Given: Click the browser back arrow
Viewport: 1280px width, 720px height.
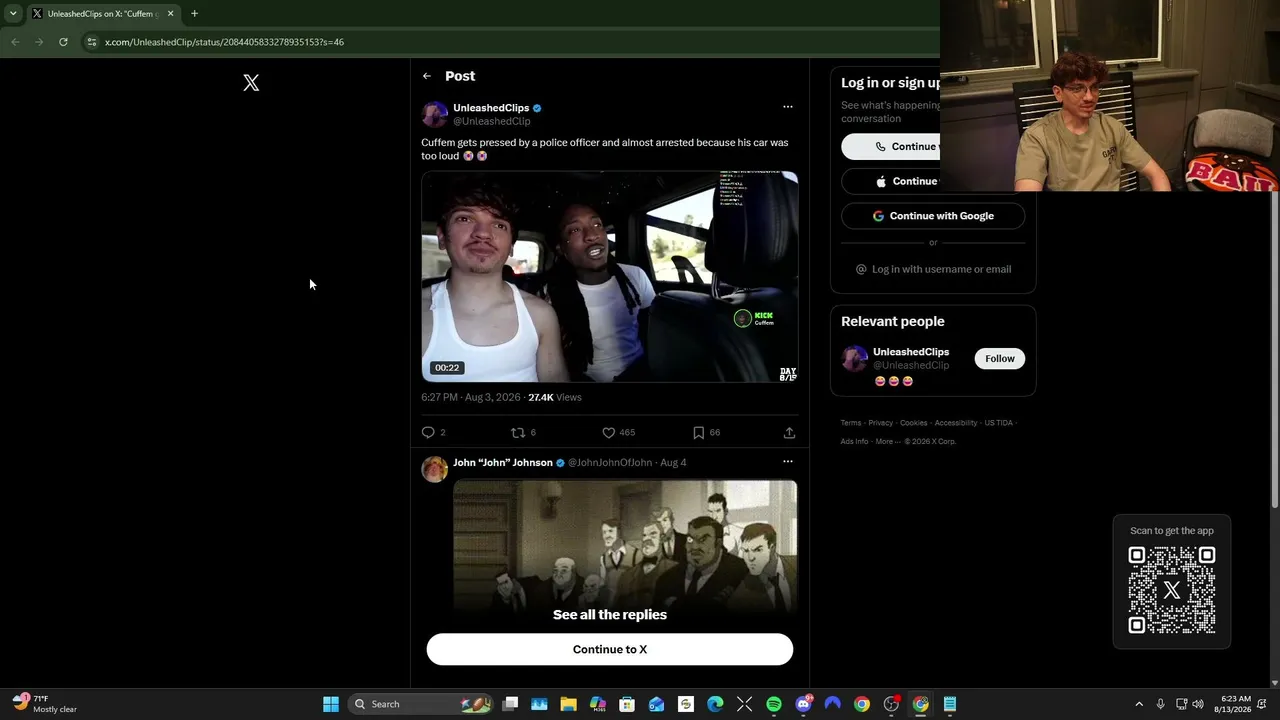Looking at the screenshot, I should pyautogui.click(x=15, y=42).
